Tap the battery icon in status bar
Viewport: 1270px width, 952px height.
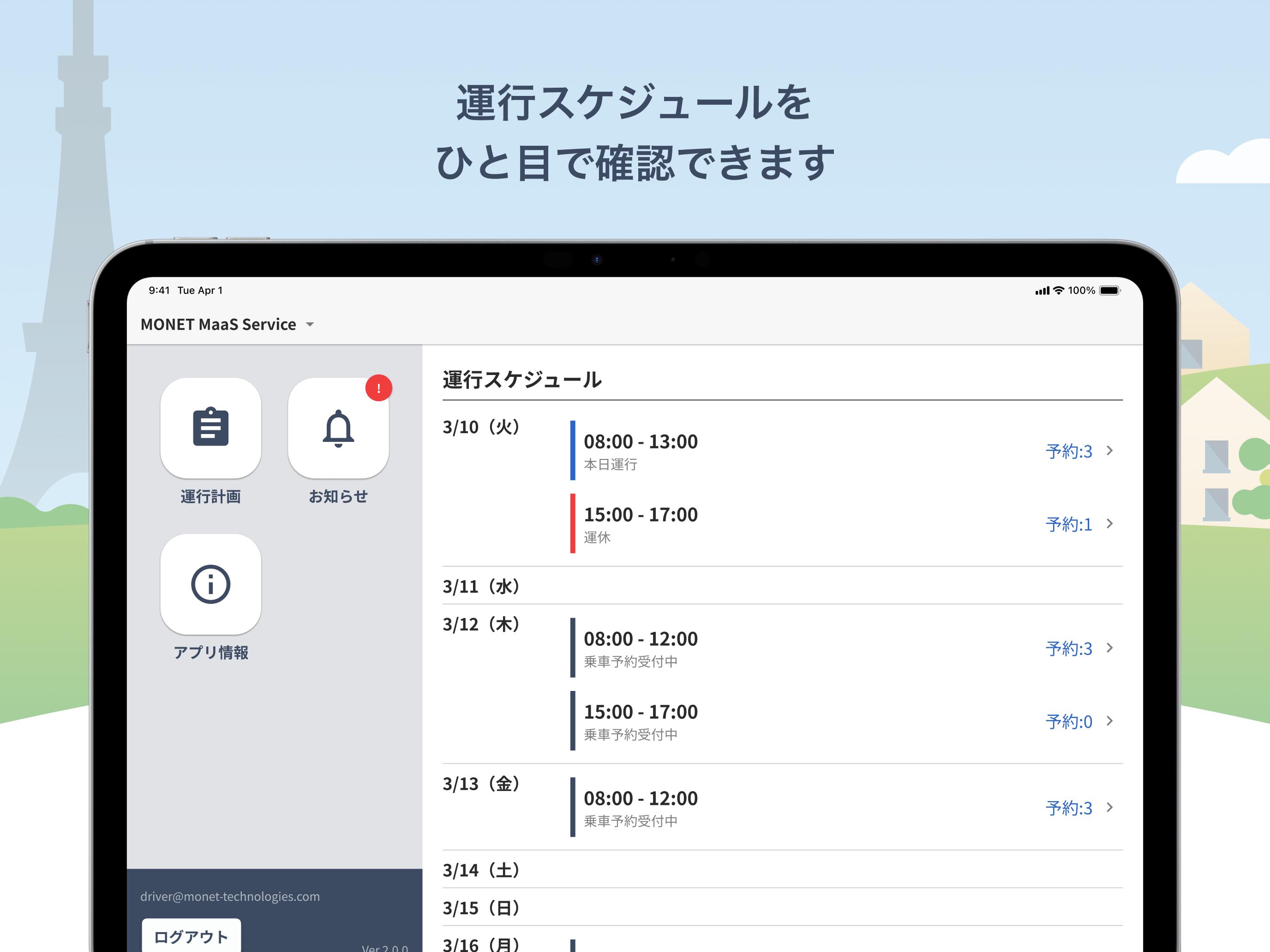point(1110,291)
